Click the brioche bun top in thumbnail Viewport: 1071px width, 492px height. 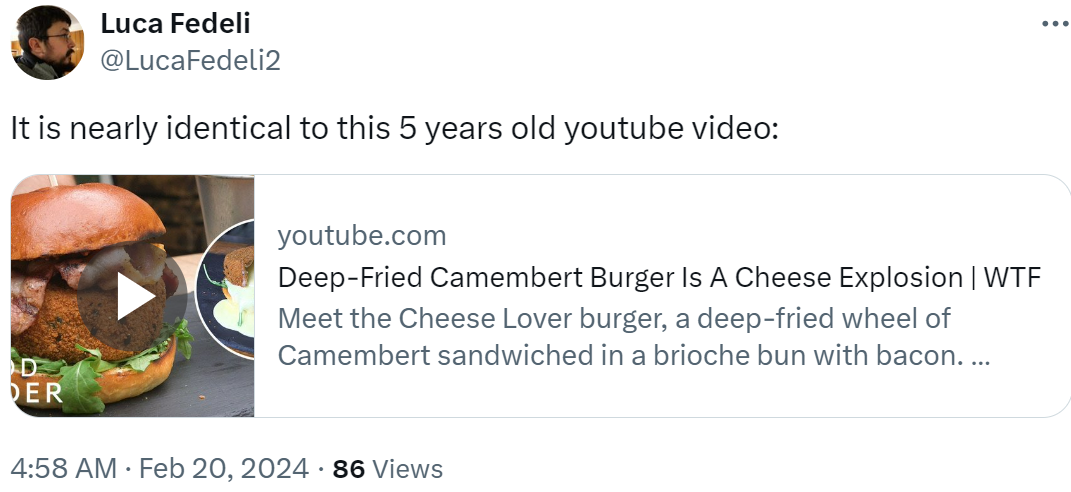click(x=87, y=217)
